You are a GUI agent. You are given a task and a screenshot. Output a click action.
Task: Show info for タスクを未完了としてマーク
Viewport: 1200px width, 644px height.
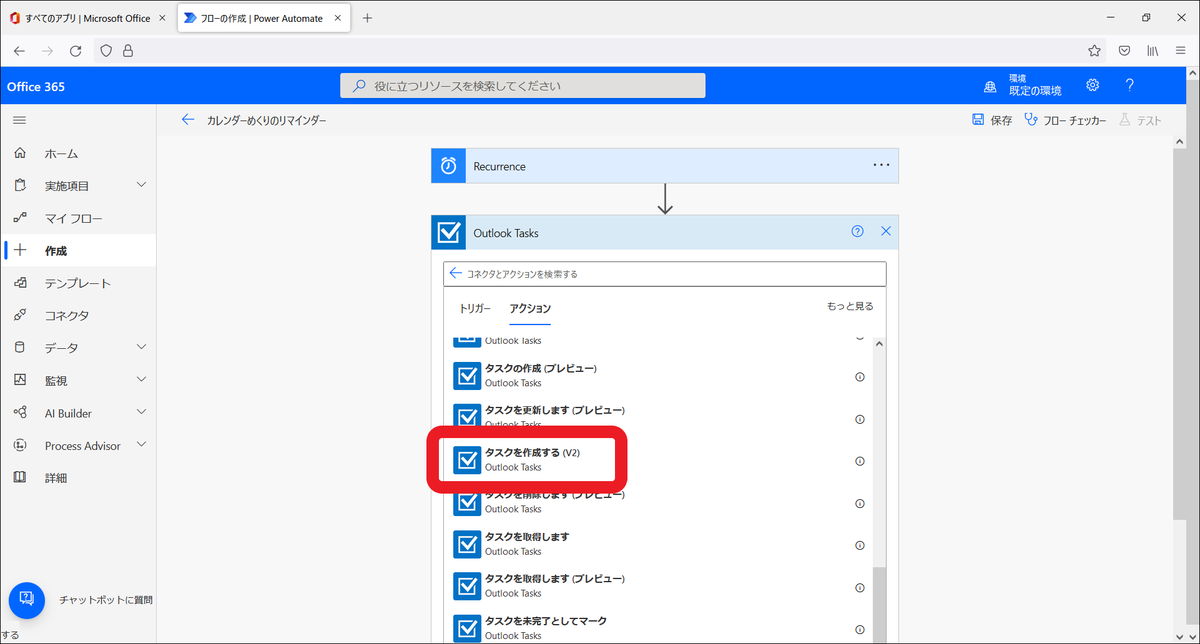coord(859,630)
